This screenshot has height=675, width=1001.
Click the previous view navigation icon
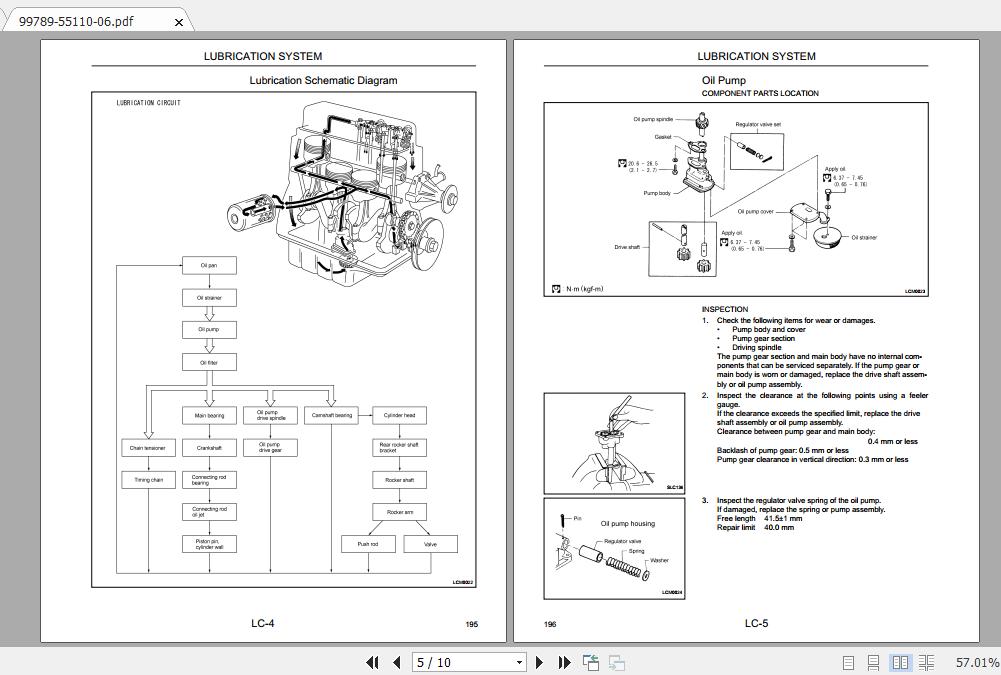(590, 661)
